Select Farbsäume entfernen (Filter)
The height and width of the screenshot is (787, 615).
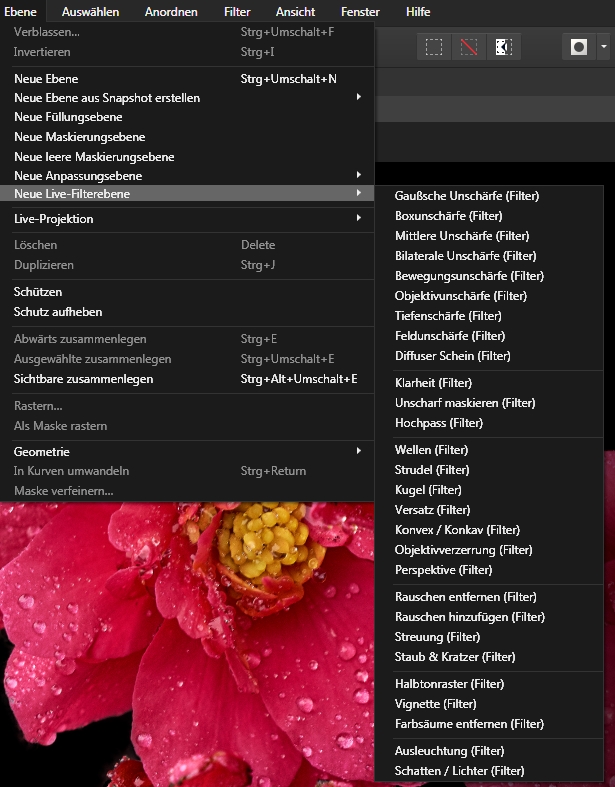[489, 724]
